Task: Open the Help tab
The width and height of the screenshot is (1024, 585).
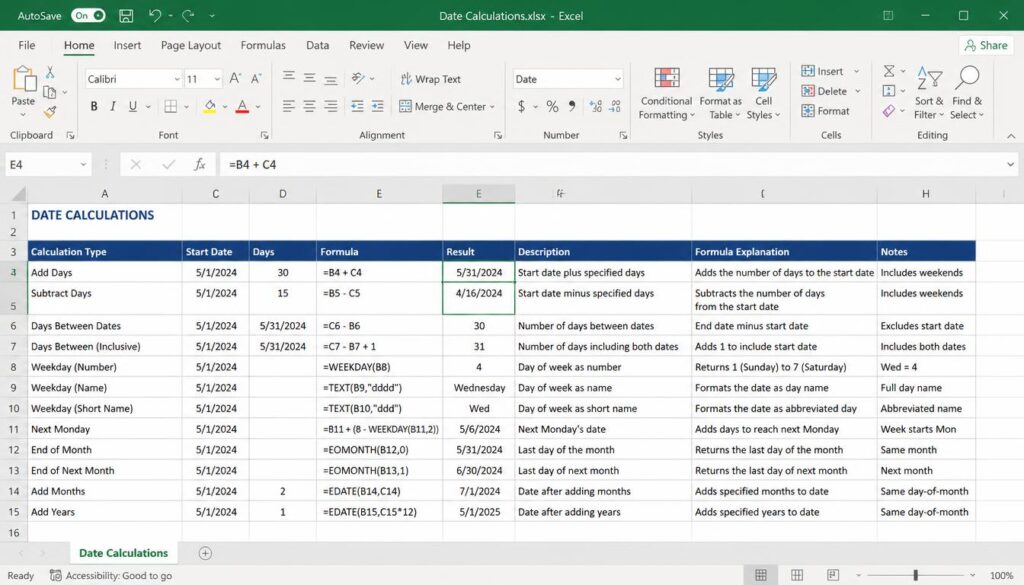Action: (458, 45)
